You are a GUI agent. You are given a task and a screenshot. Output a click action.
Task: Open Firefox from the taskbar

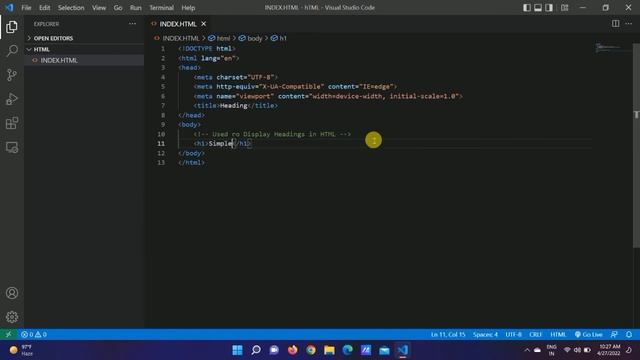click(x=292, y=350)
